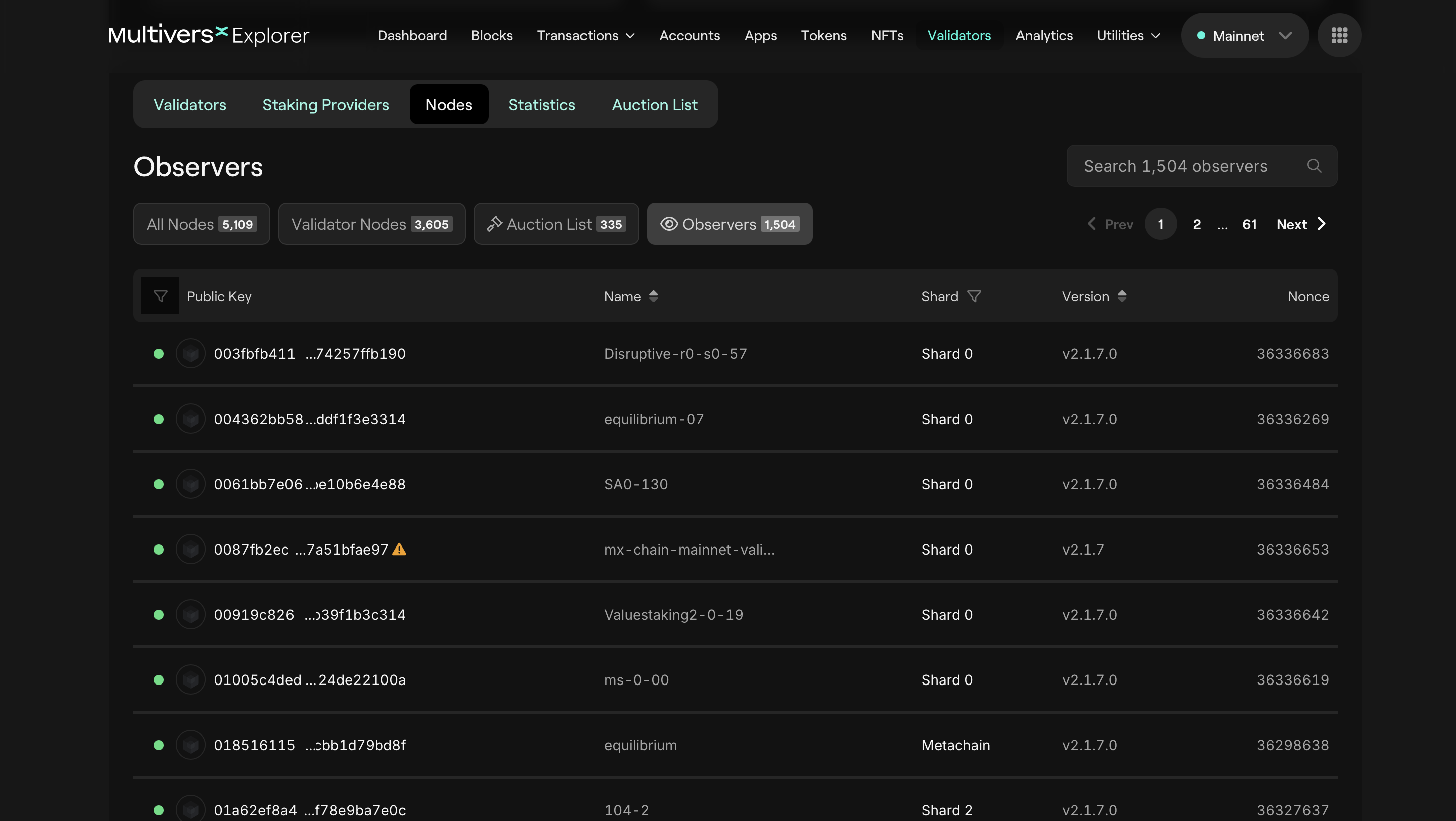Click Shard 0 in equilibrium-07 row

pyautogui.click(x=947, y=419)
